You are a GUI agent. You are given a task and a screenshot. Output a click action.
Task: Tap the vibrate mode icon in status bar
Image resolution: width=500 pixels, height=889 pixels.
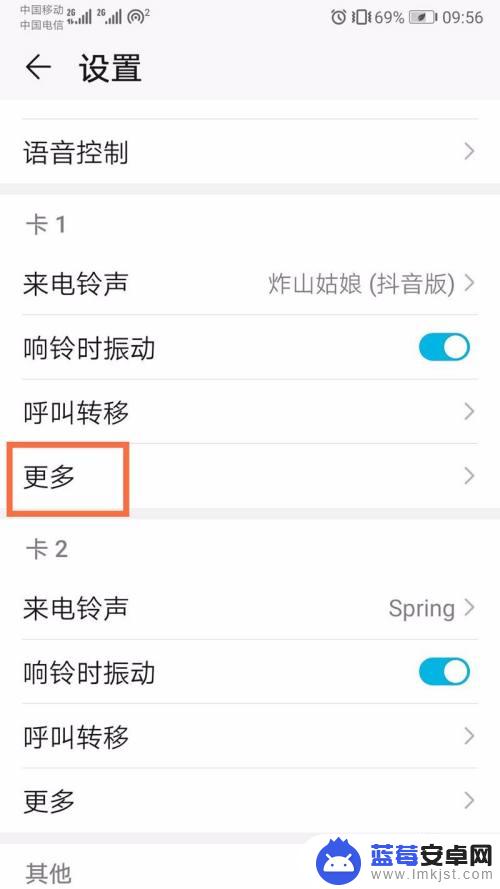(360, 18)
